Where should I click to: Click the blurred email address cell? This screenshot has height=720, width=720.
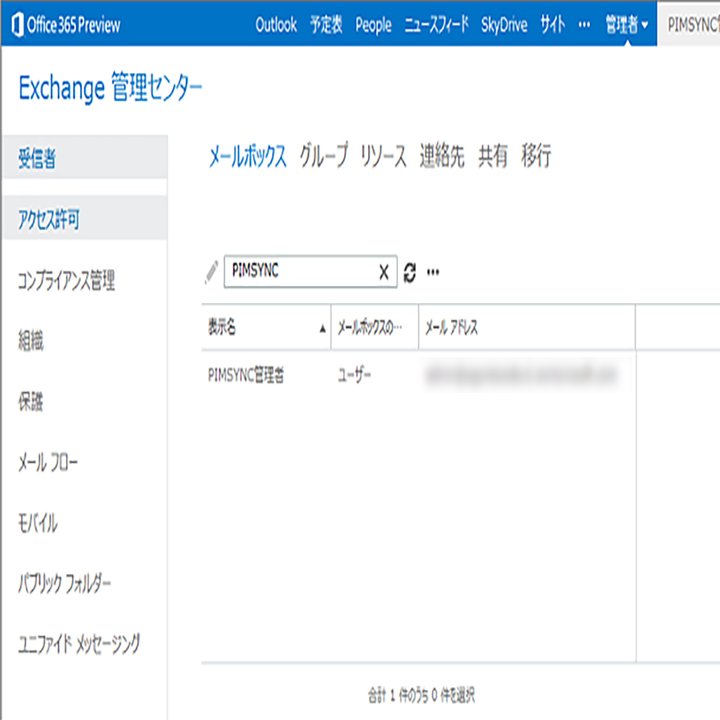pos(522,376)
